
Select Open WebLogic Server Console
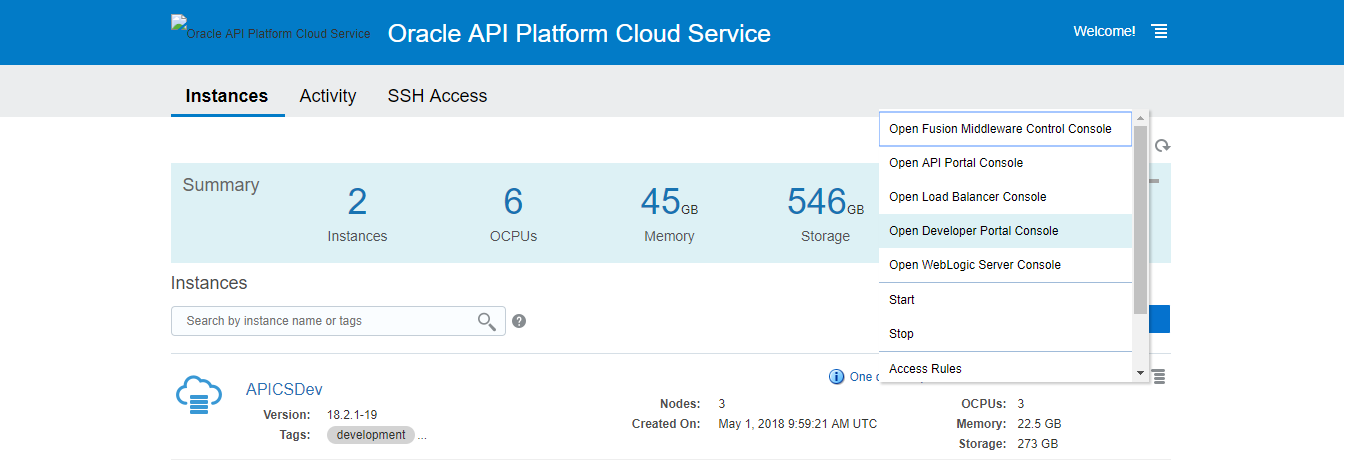tap(1005, 265)
